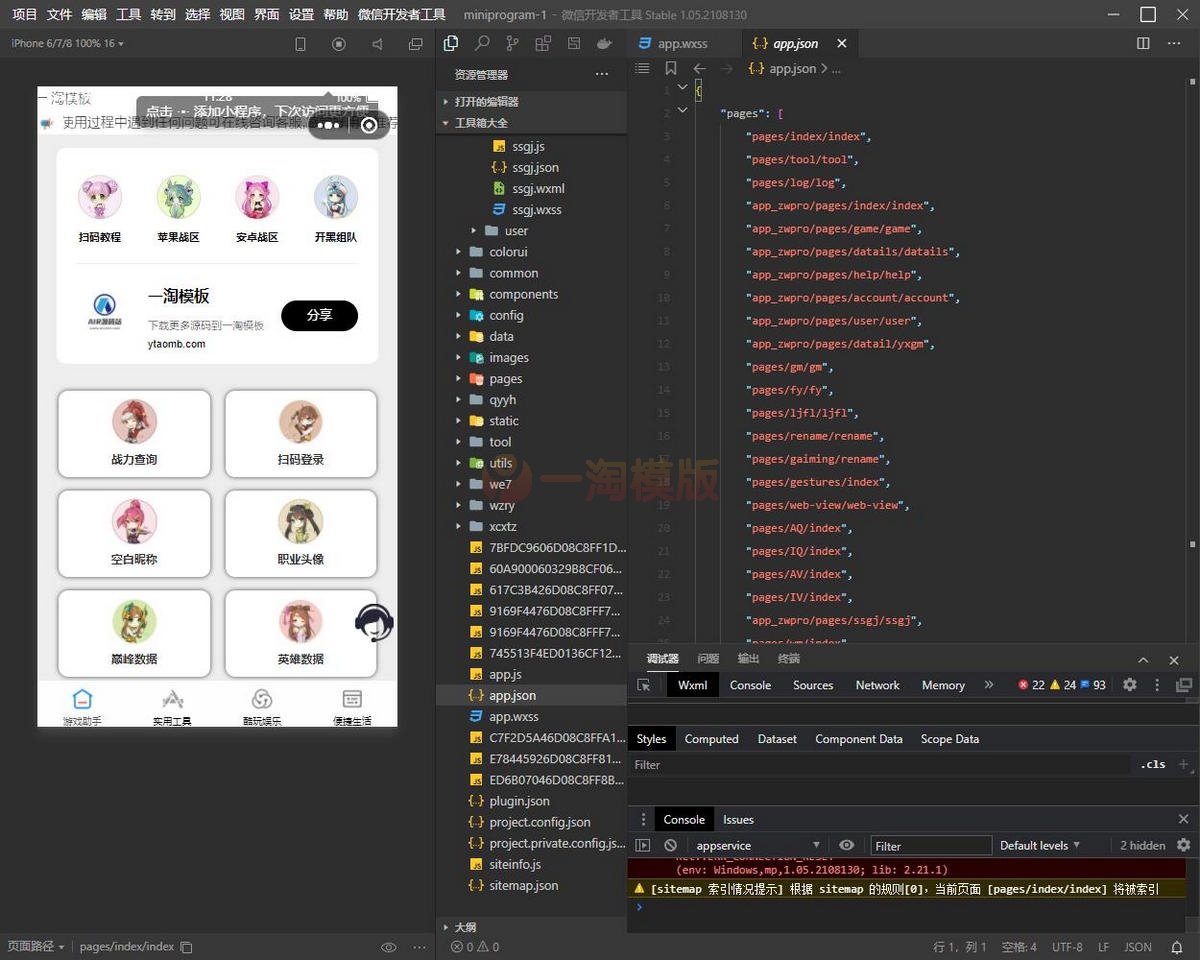Open the iPhone 6/7/8 device dropdown
This screenshot has height=960, width=1200.
67,44
